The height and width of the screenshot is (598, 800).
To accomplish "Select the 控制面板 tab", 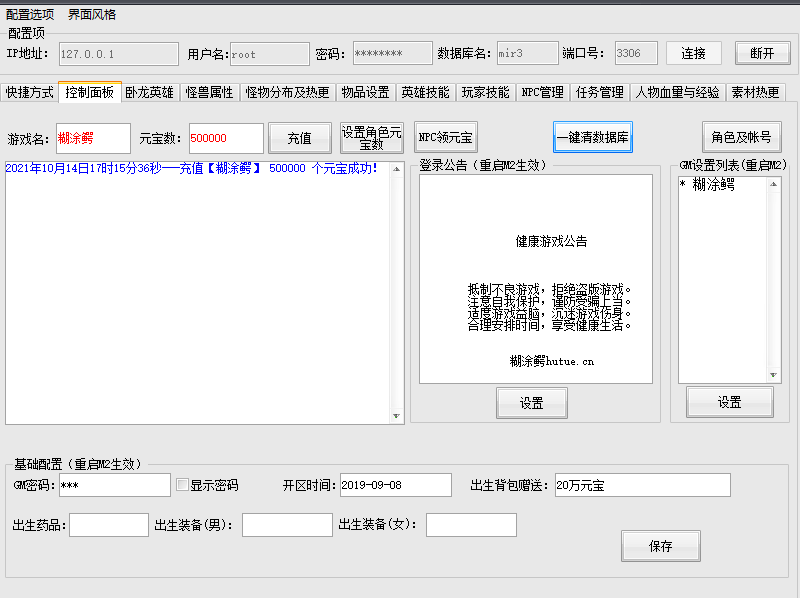I will (90, 92).
